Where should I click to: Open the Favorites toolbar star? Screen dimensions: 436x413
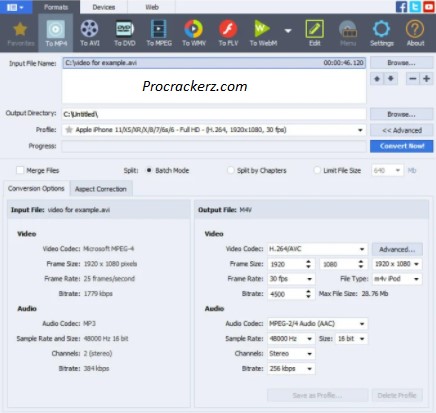(20, 33)
